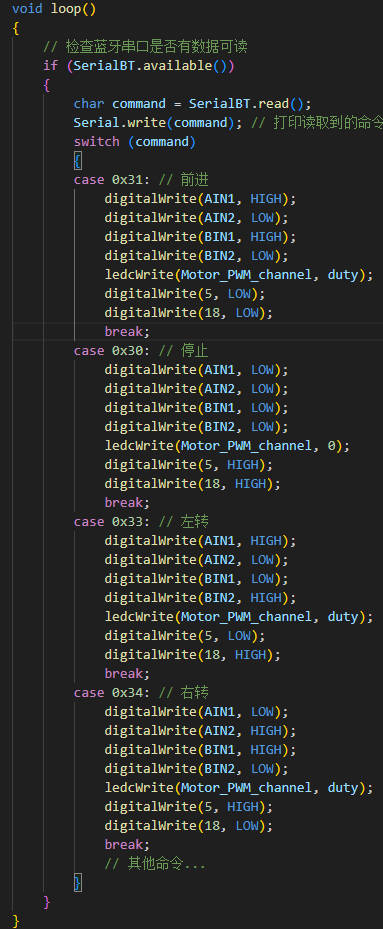Image resolution: width=383 pixels, height=929 pixels.
Task: Click the '// 检查蓝牙串口是否有数据可读' comment
Action: point(145,47)
